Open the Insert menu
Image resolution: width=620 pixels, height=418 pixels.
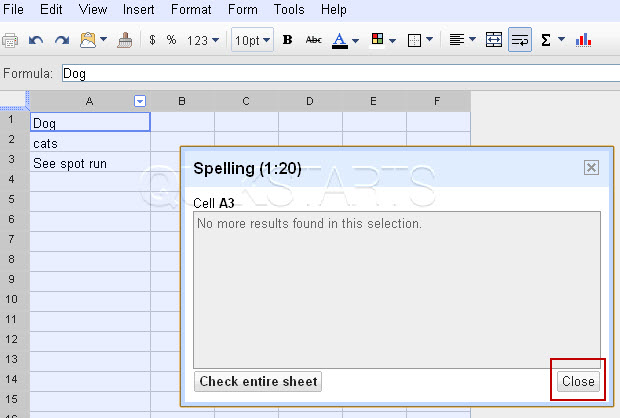pyautogui.click(x=138, y=9)
